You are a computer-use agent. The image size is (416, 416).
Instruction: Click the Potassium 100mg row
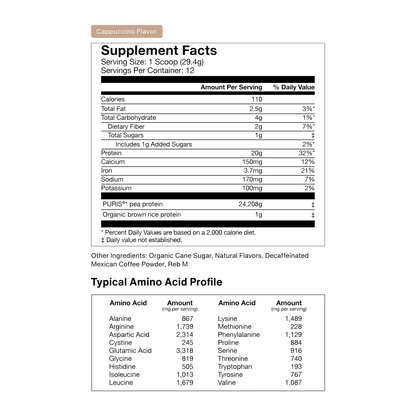(x=208, y=188)
